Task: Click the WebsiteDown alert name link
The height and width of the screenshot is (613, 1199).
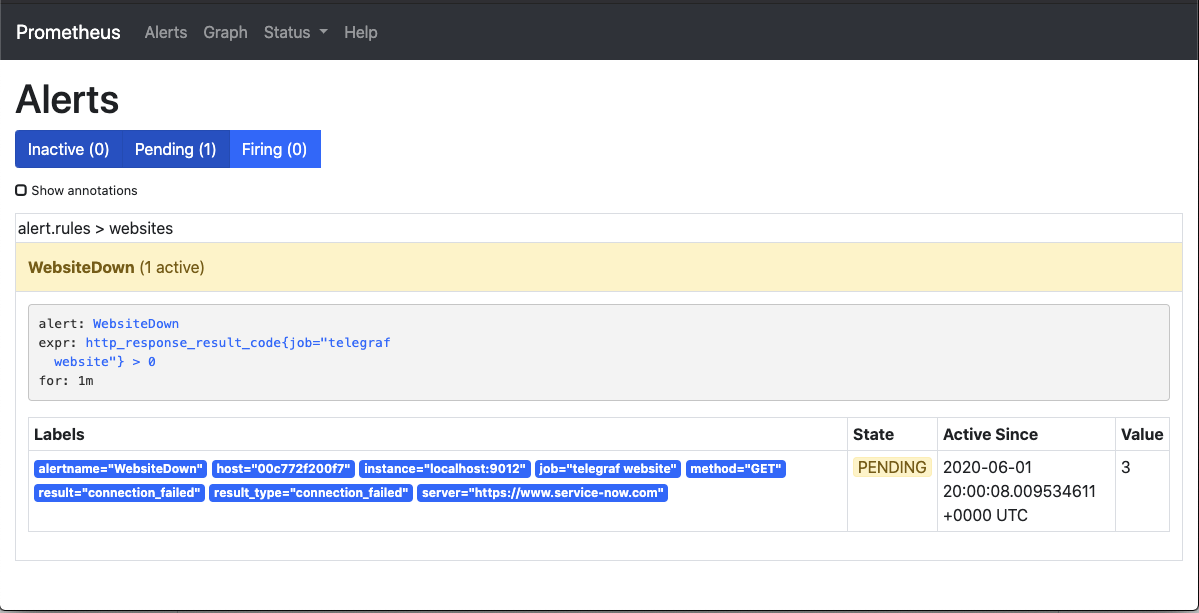Action: 135,323
